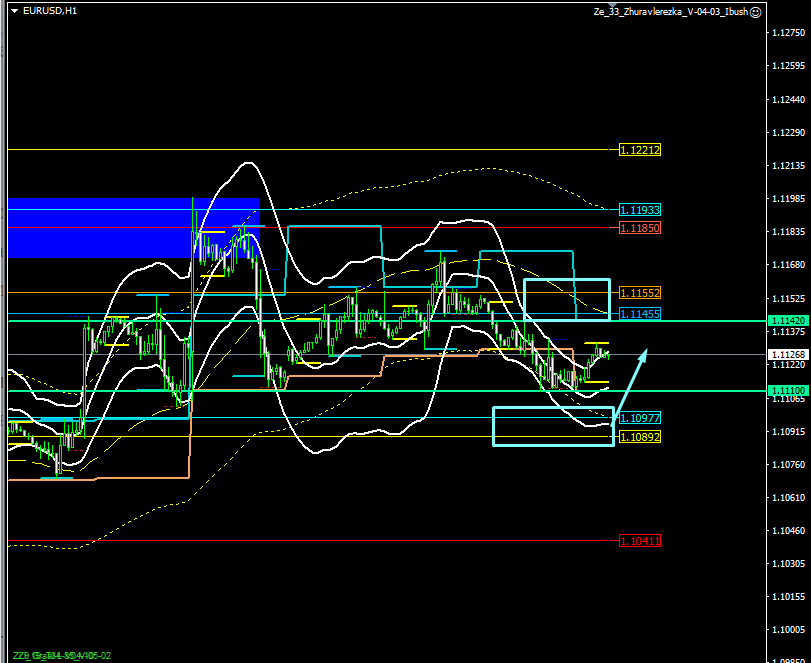Click the expert advisor smiley face icon
The height and width of the screenshot is (663, 811).
pos(756,12)
